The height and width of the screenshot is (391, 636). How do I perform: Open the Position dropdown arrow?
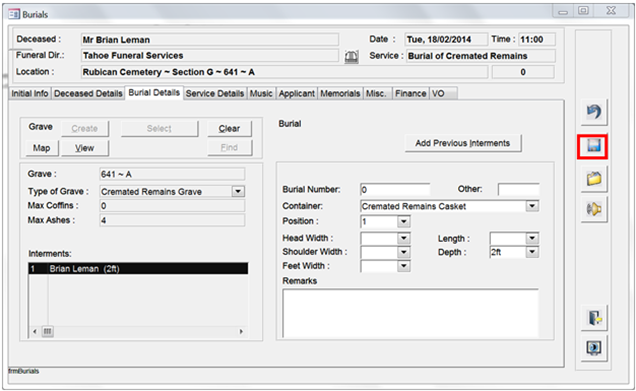pos(404,221)
